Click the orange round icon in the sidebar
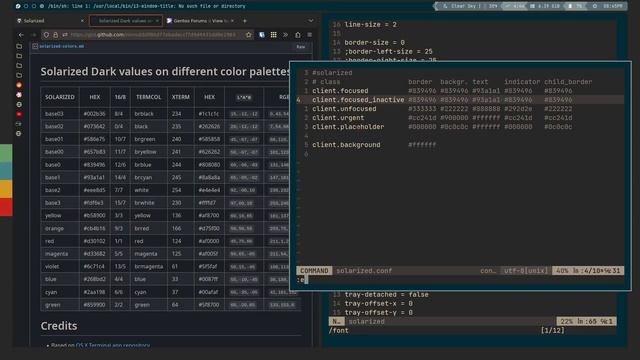Image resolution: width=640 pixels, height=360 pixels. tap(19, 85)
